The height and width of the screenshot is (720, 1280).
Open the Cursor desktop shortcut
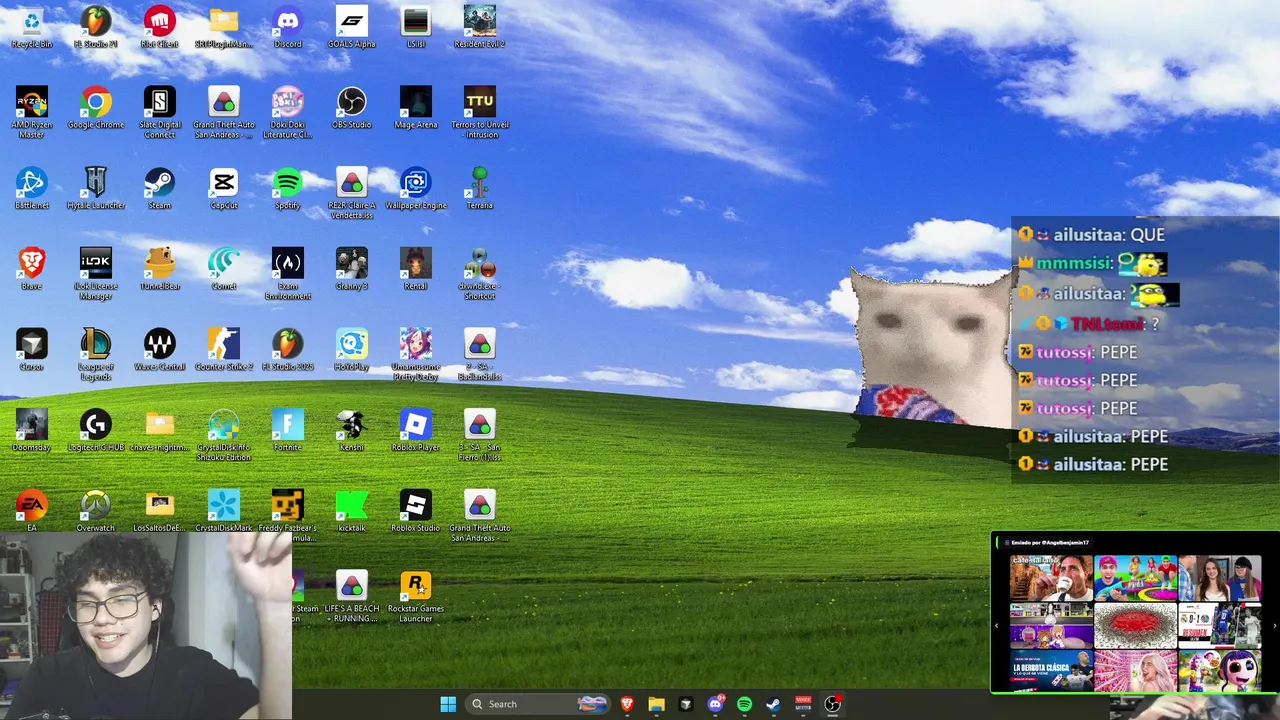31,350
